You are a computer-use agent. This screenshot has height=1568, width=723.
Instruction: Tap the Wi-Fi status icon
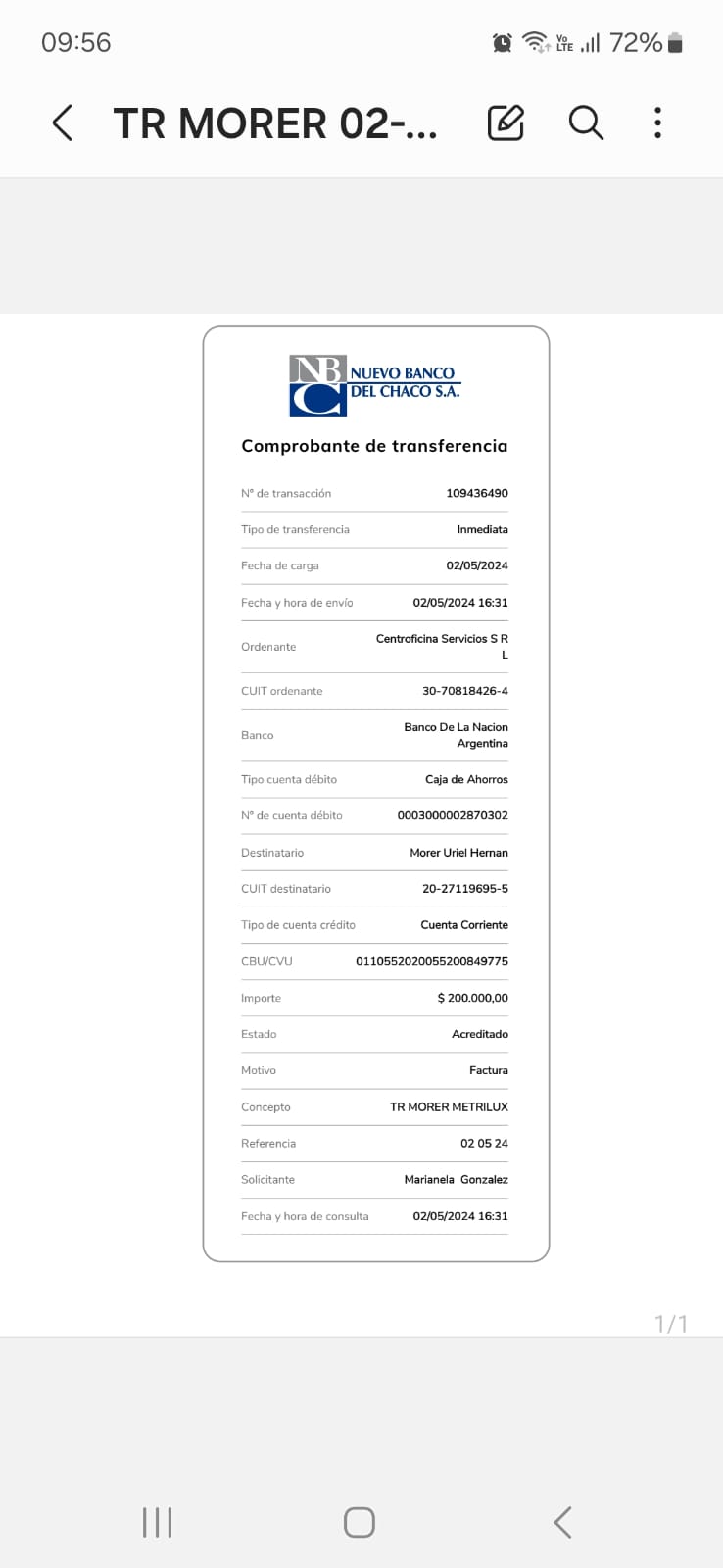pyautogui.click(x=535, y=42)
